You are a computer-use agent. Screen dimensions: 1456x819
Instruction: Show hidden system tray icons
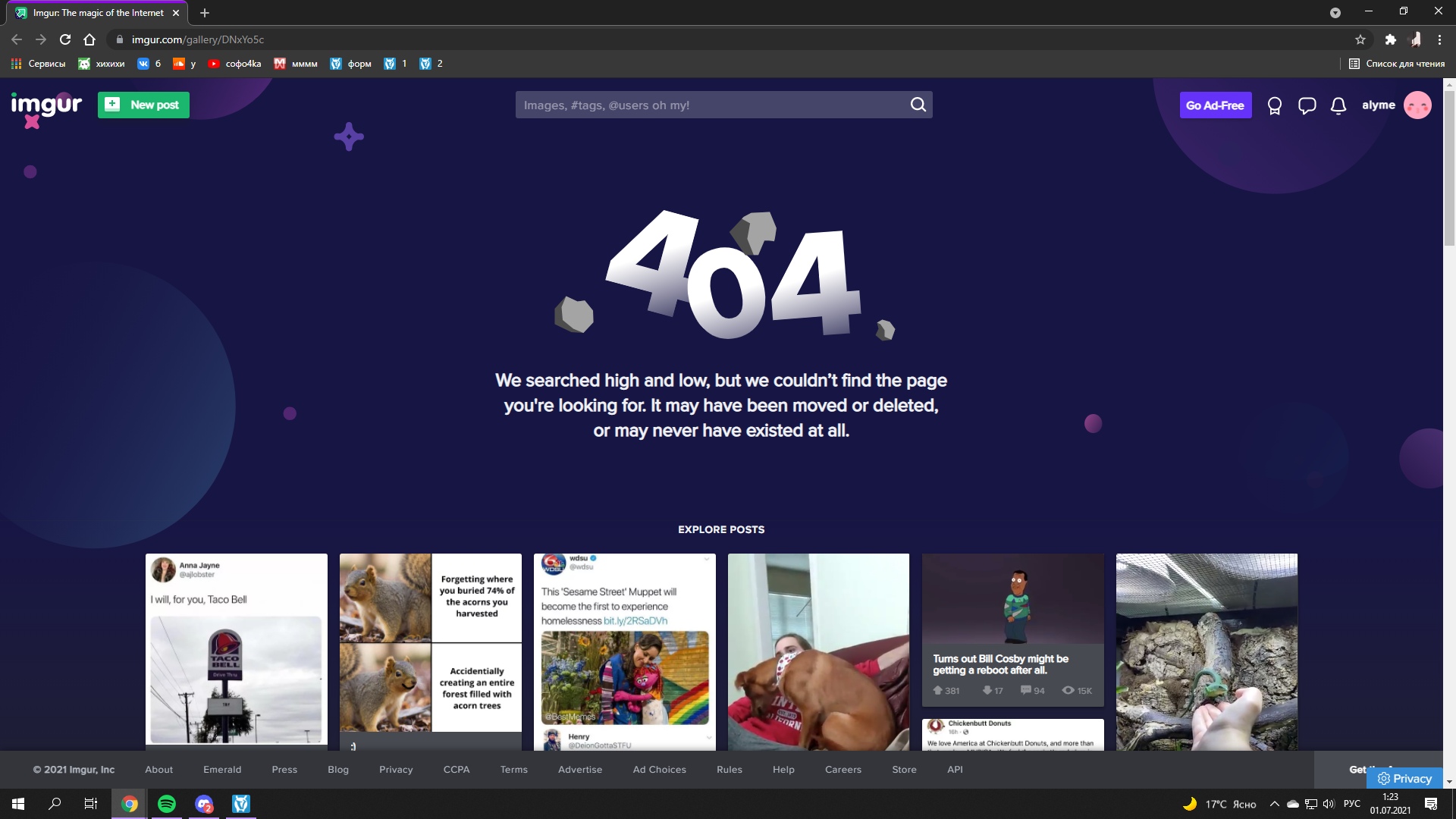click(x=1274, y=804)
